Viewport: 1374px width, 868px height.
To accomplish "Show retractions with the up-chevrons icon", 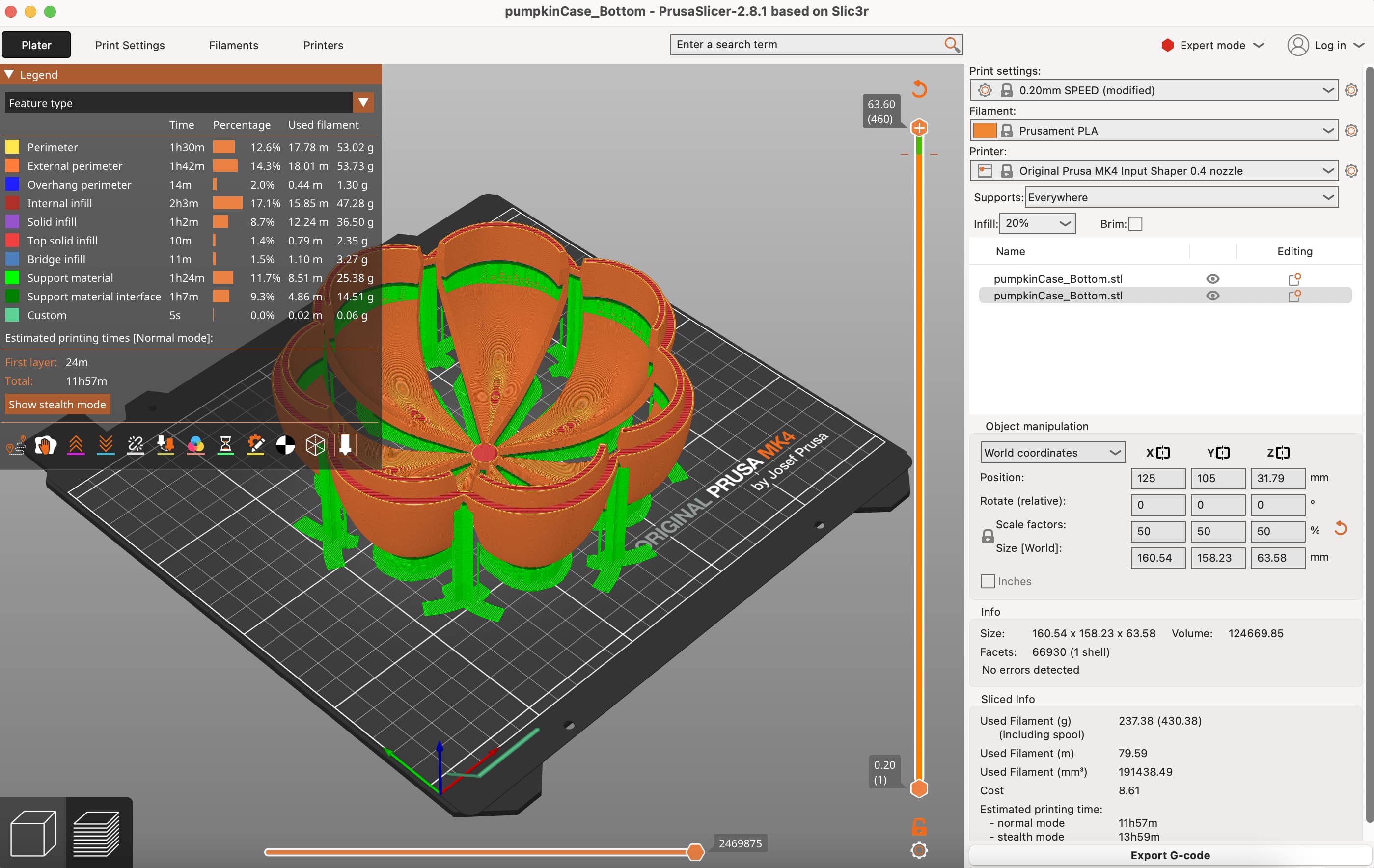I will pyautogui.click(x=76, y=445).
